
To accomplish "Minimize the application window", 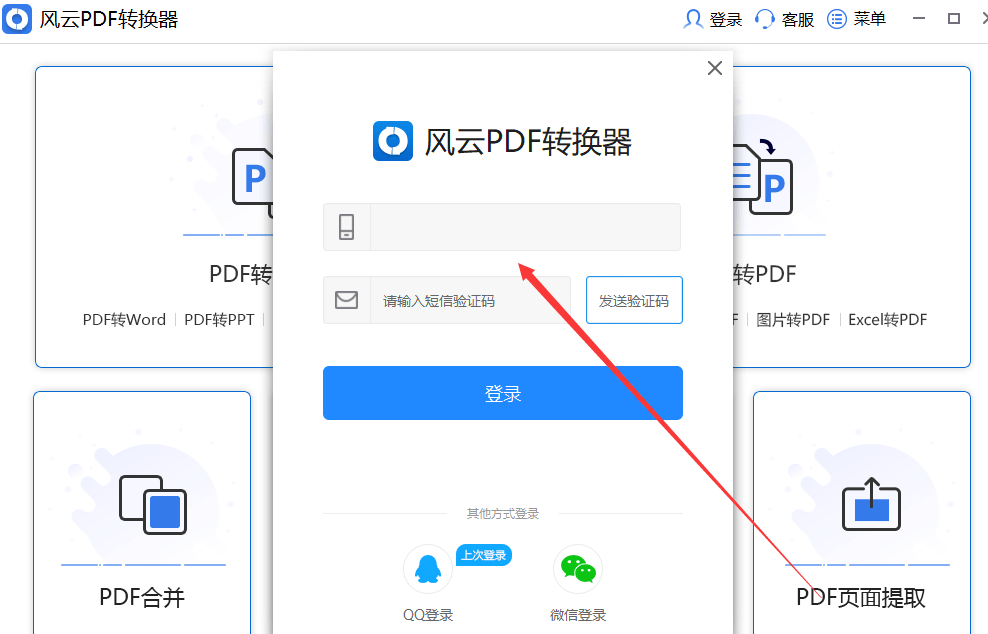I will pos(919,19).
